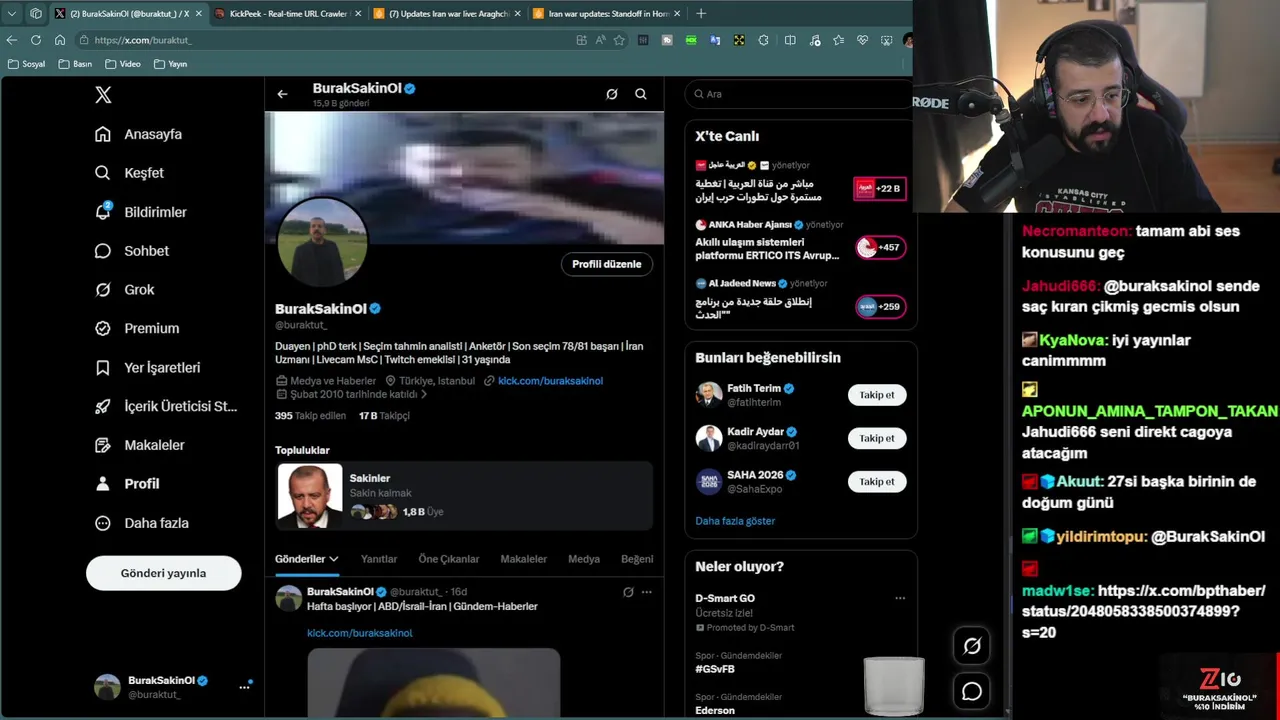
Task: Open account menu dots beside BurakSakinOl
Action: click(244, 687)
